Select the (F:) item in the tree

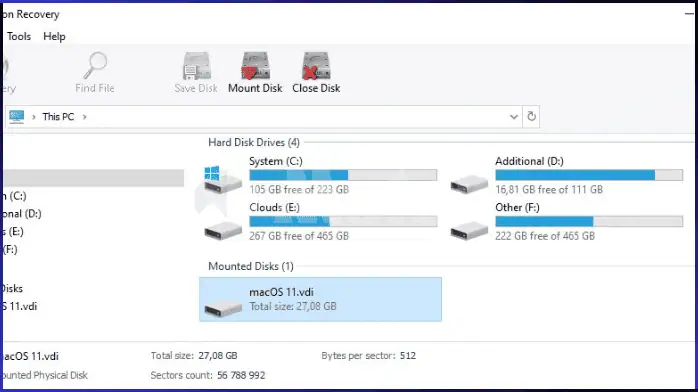click(10, 249)
